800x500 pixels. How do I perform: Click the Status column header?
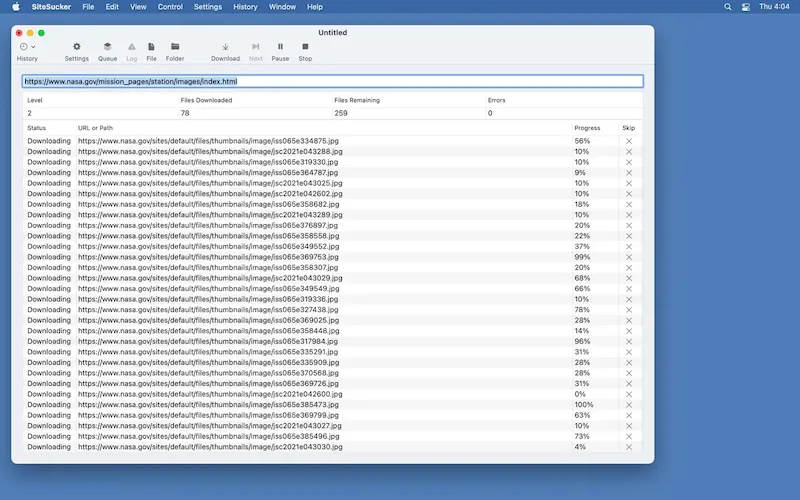tap(37, 128)
